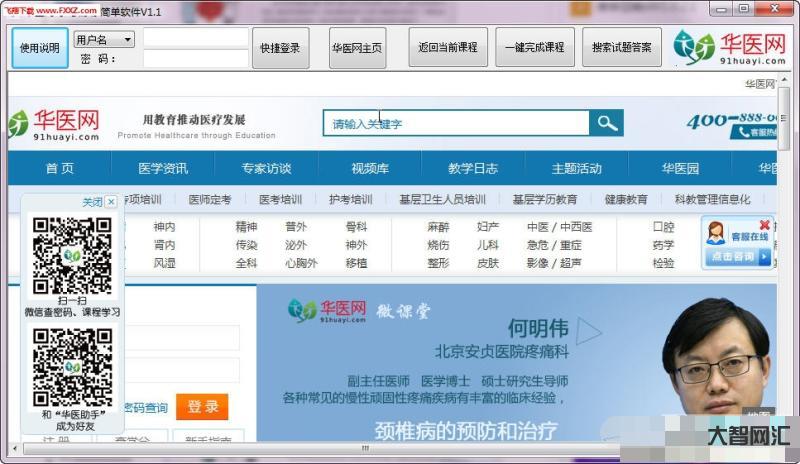The width and height of the screenshot is (800, 464).
Task: Switch to the 视频库 tab
Action: tap(370, 168)
